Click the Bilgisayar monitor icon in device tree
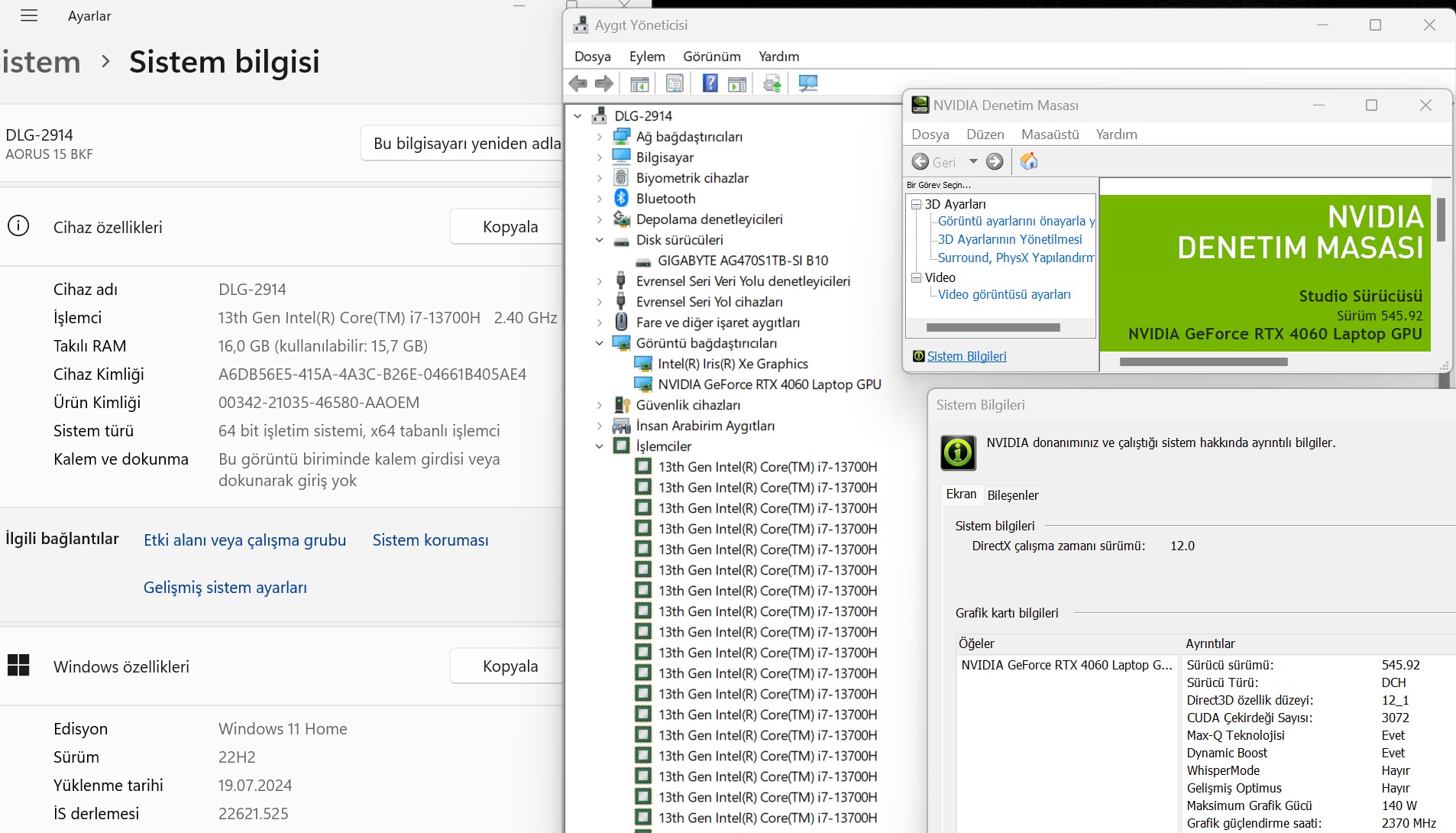This screenshot has width=1456, height=833. (x=622, y=157)
